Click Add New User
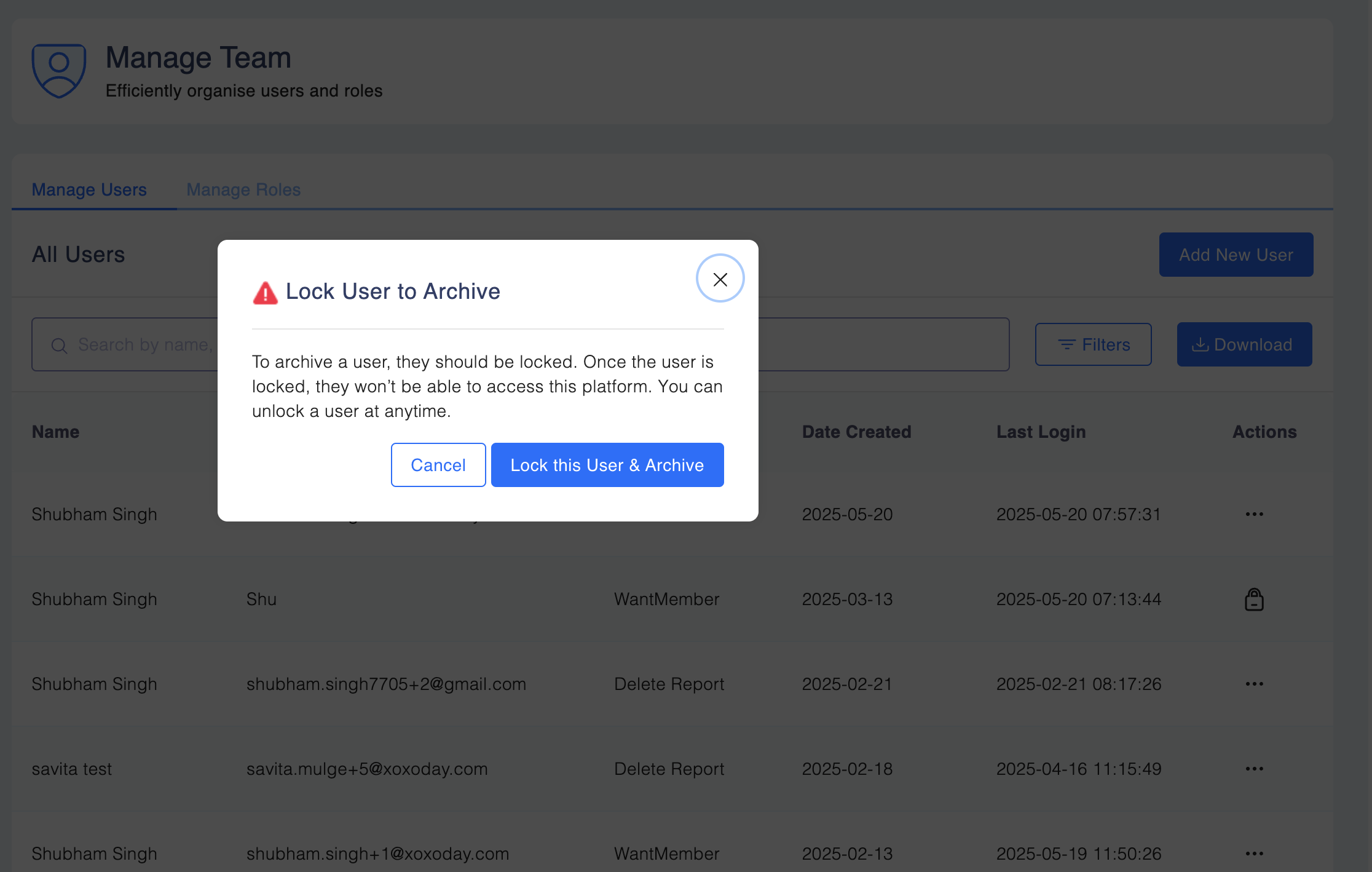This screenshot has width=1372, height=872. coord(1236,255)
